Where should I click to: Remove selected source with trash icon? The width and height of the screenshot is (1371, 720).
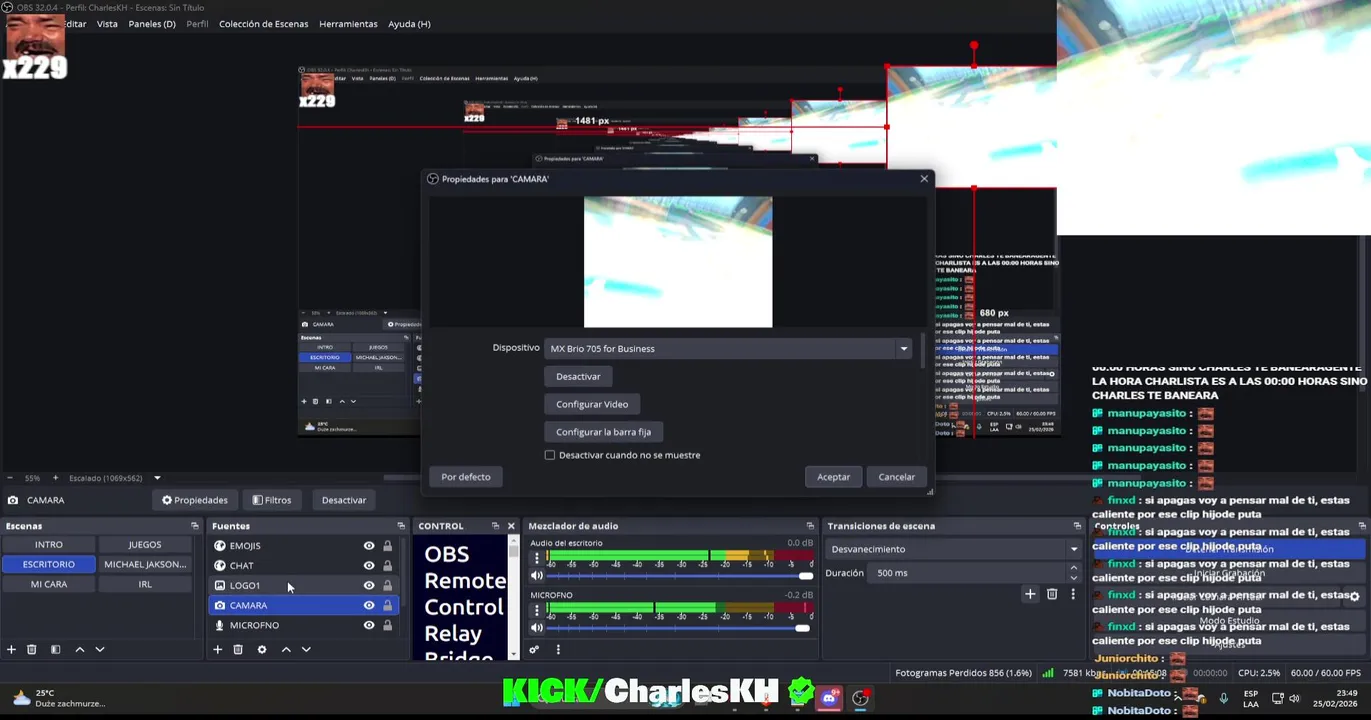[238, 650]
